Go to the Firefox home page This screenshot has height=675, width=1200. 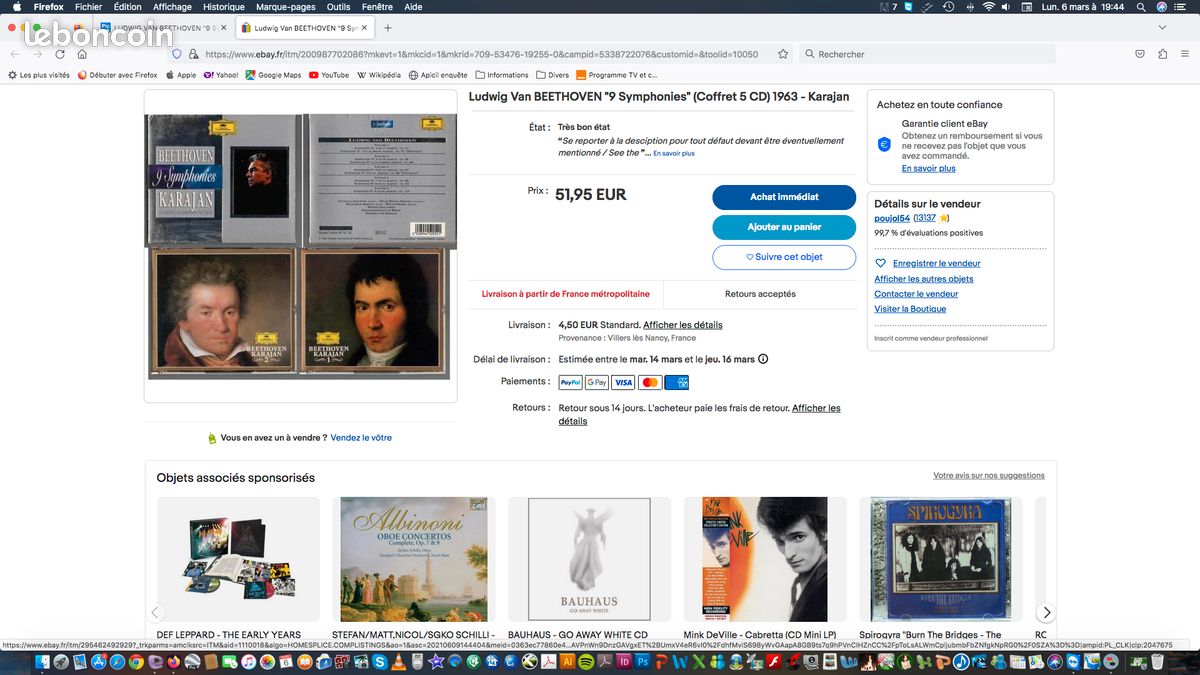tap(82, 54)
